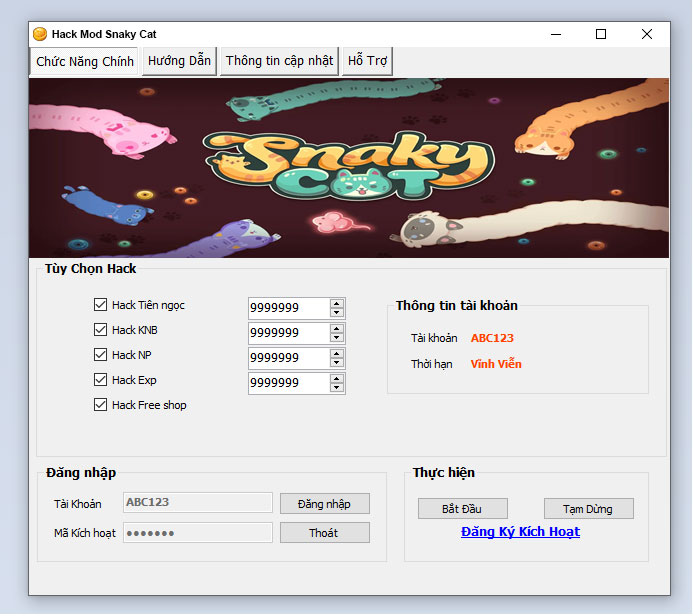Decrease the Hack KNB value with down arrow
This screenshot has width=693, height=616.
(x=337, y=338)
